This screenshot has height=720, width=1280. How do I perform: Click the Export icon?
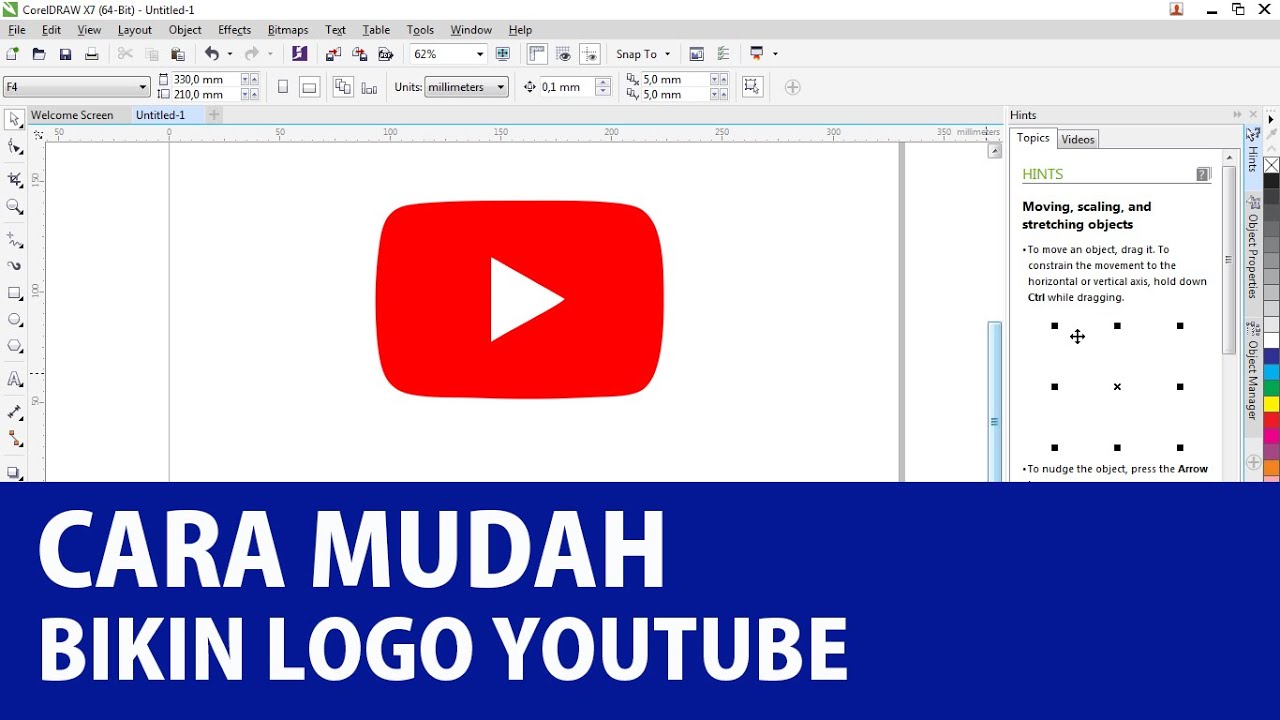click(359, 54)
